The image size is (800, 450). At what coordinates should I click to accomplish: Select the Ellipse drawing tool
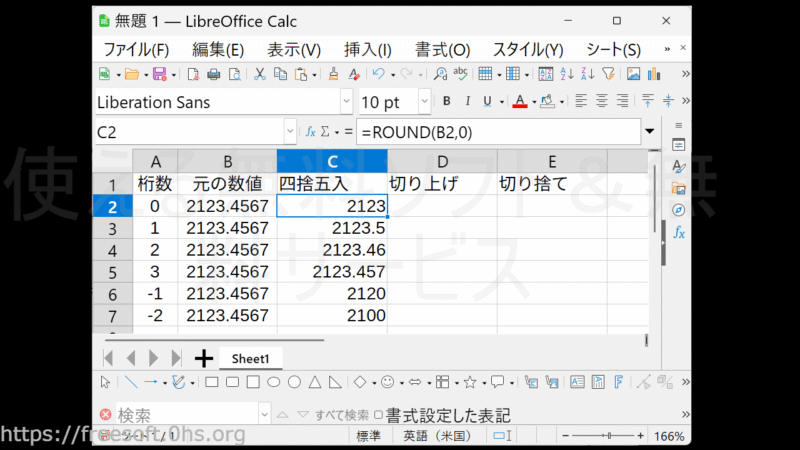pos(273,382)
